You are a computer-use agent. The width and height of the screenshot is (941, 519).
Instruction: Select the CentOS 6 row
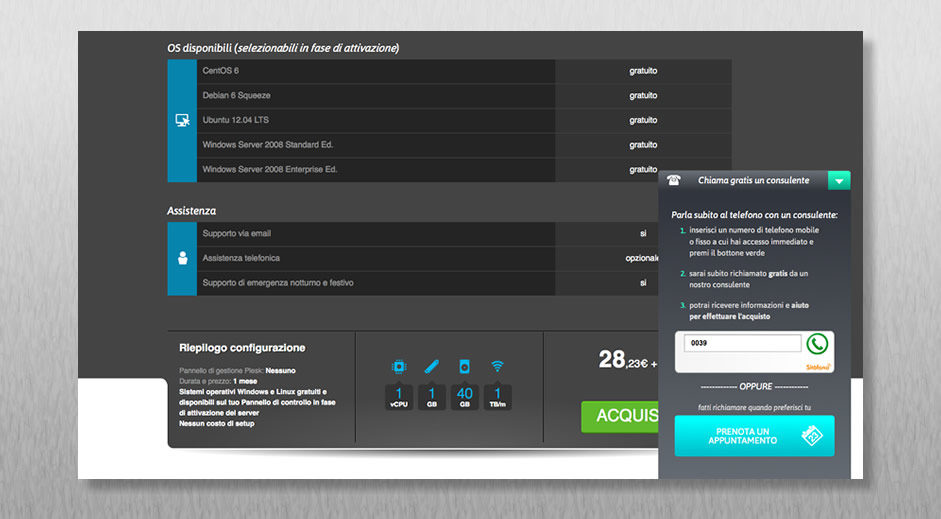click(x=376, y=71)
